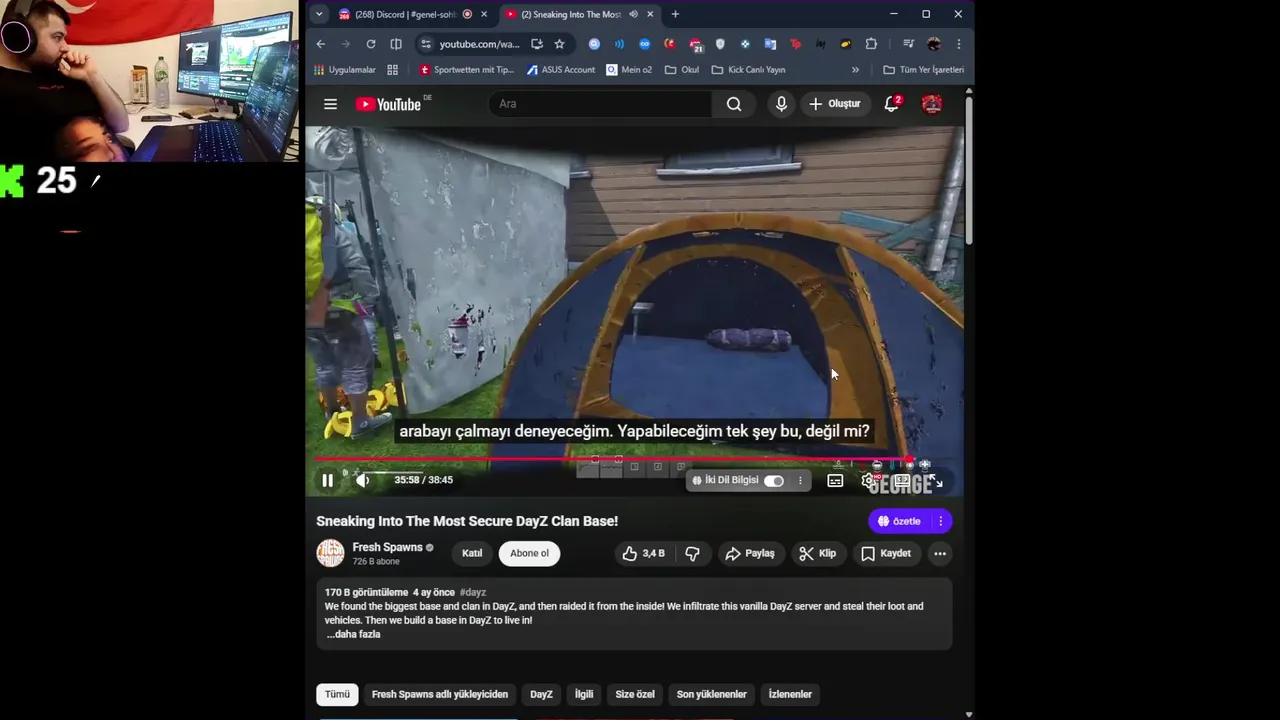Select the İzlenenler filter chip

(790, 694)
